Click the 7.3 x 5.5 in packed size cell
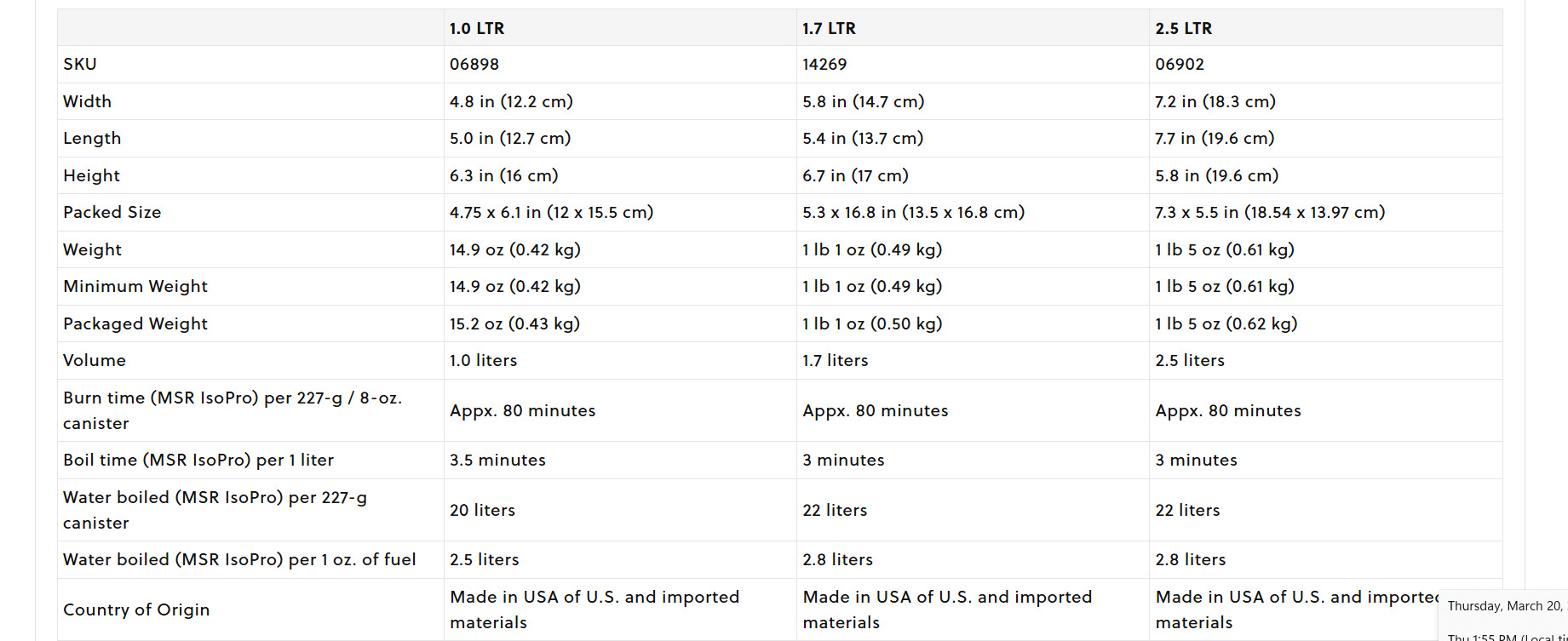Screen dimensions: 1568x641 click(1269, 212)
